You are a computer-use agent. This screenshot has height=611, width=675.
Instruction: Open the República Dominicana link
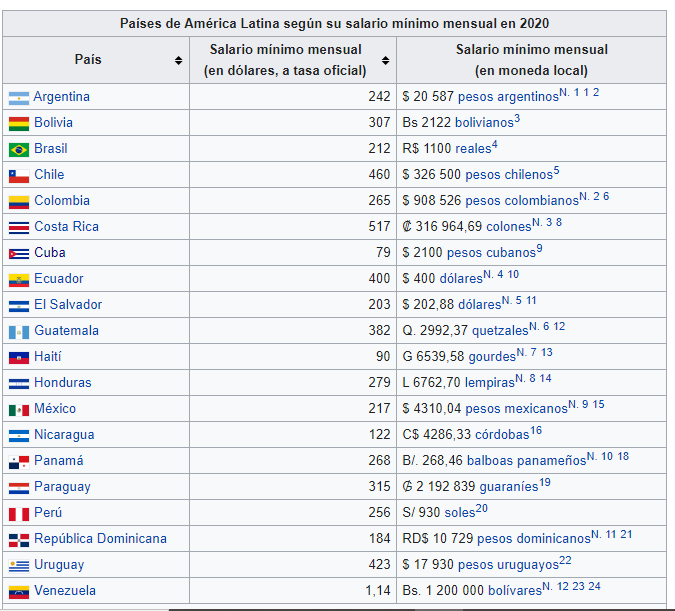click(100, 539)
